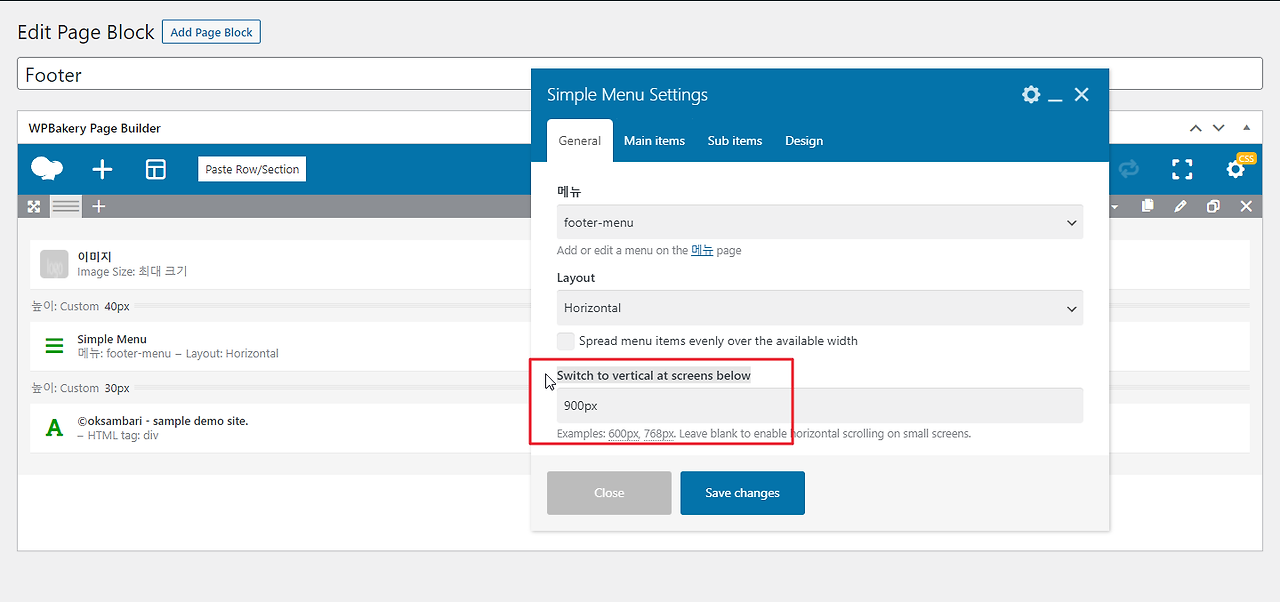Enter full screen builder mode
Screen dimensions: 1280x602
point(1182,169)
